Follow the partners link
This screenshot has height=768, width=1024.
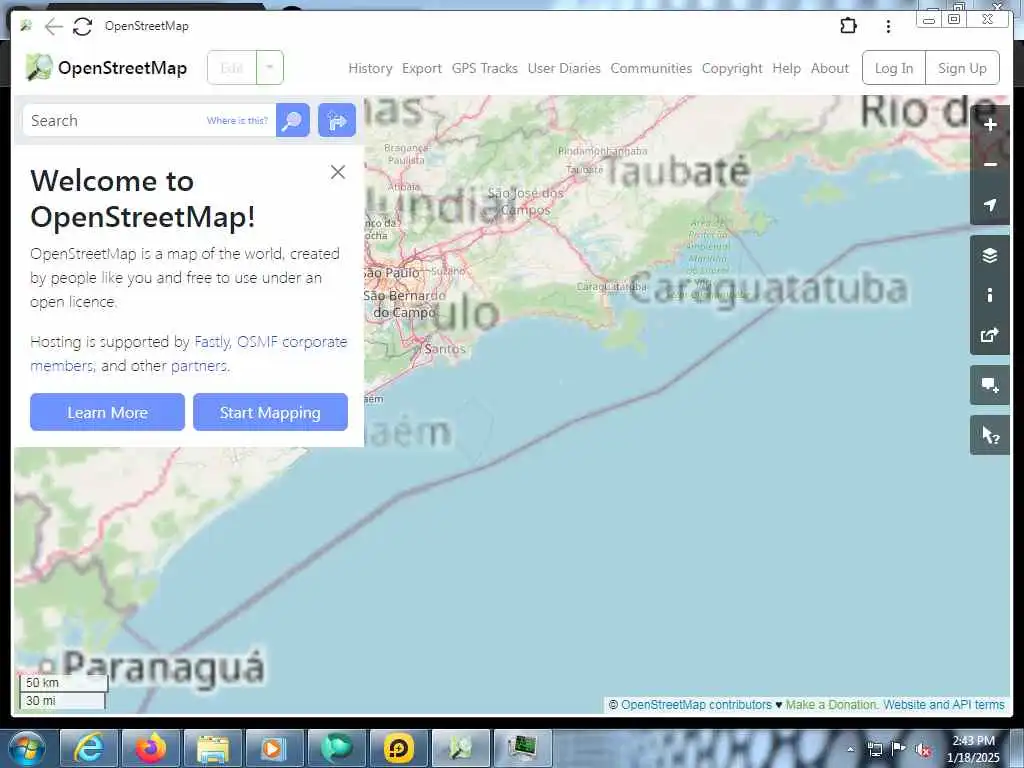[199, 366]
